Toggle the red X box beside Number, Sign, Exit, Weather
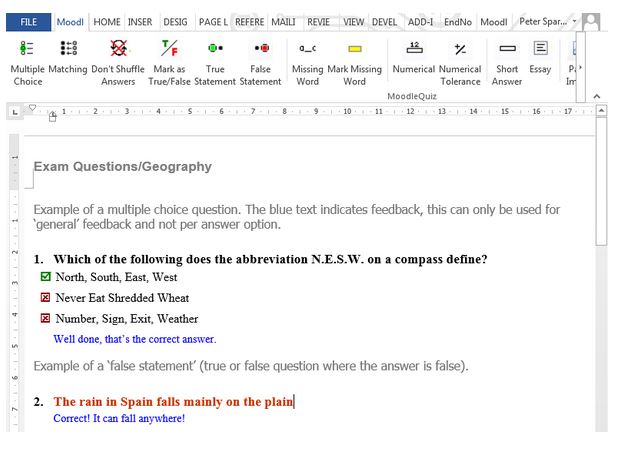This screenshot has width=618, height=451. click(46, 318)
